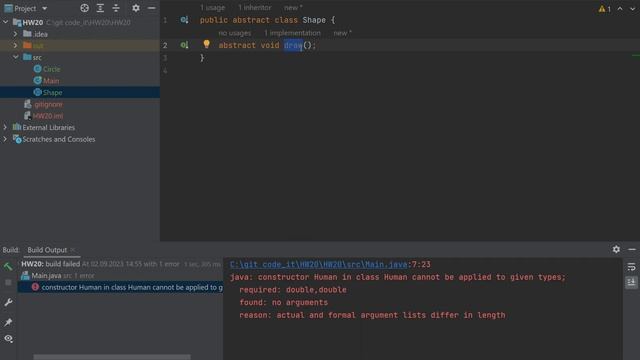Hide the Build tool window
This screenshot has height=360, width=640.
(x=632, y=249)
